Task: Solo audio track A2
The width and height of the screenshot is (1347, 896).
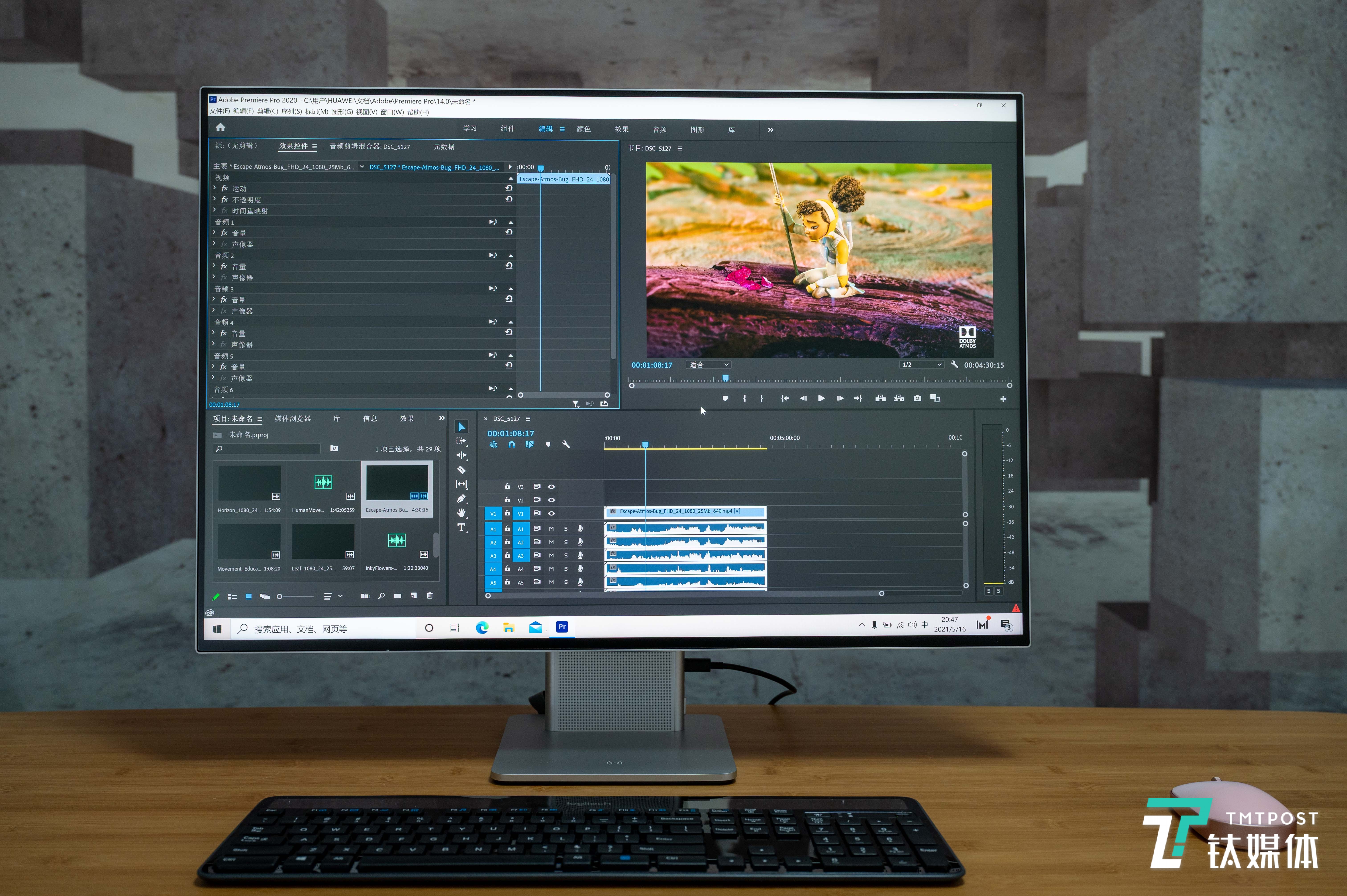Action: pyautogui.click(x=566, y=542)
